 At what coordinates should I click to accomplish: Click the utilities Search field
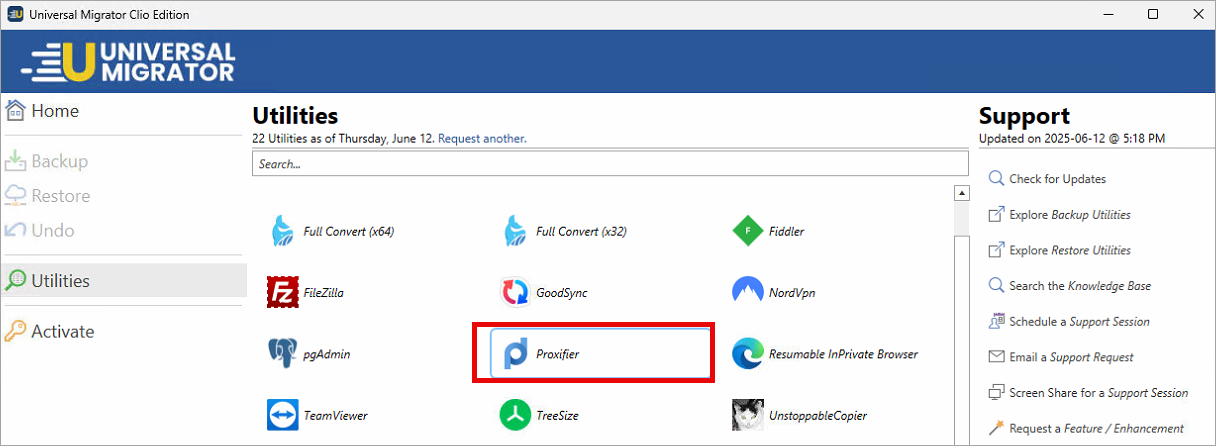coord(610,163)
